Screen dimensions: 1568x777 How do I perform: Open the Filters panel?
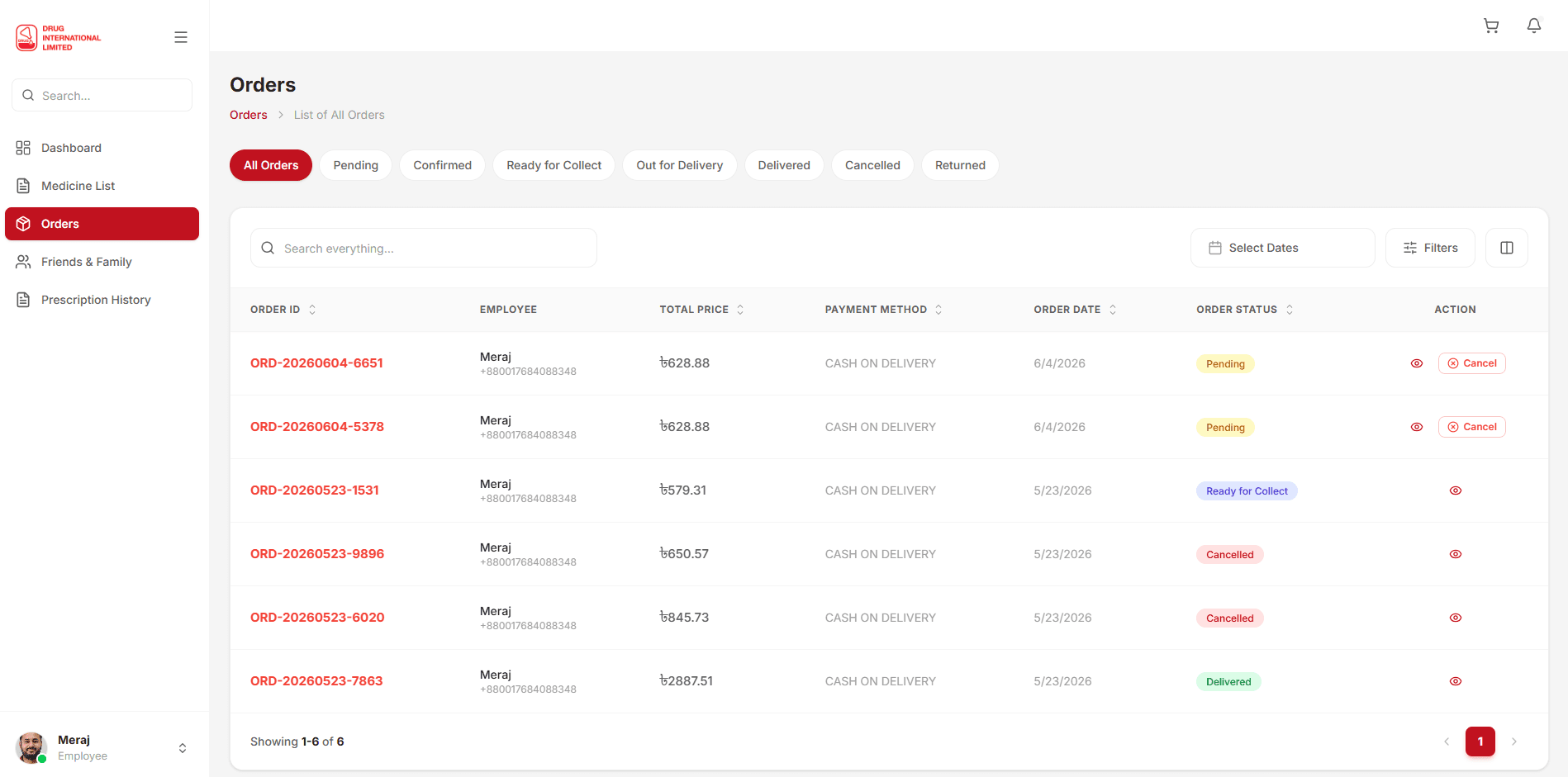tap(1430, 248)
